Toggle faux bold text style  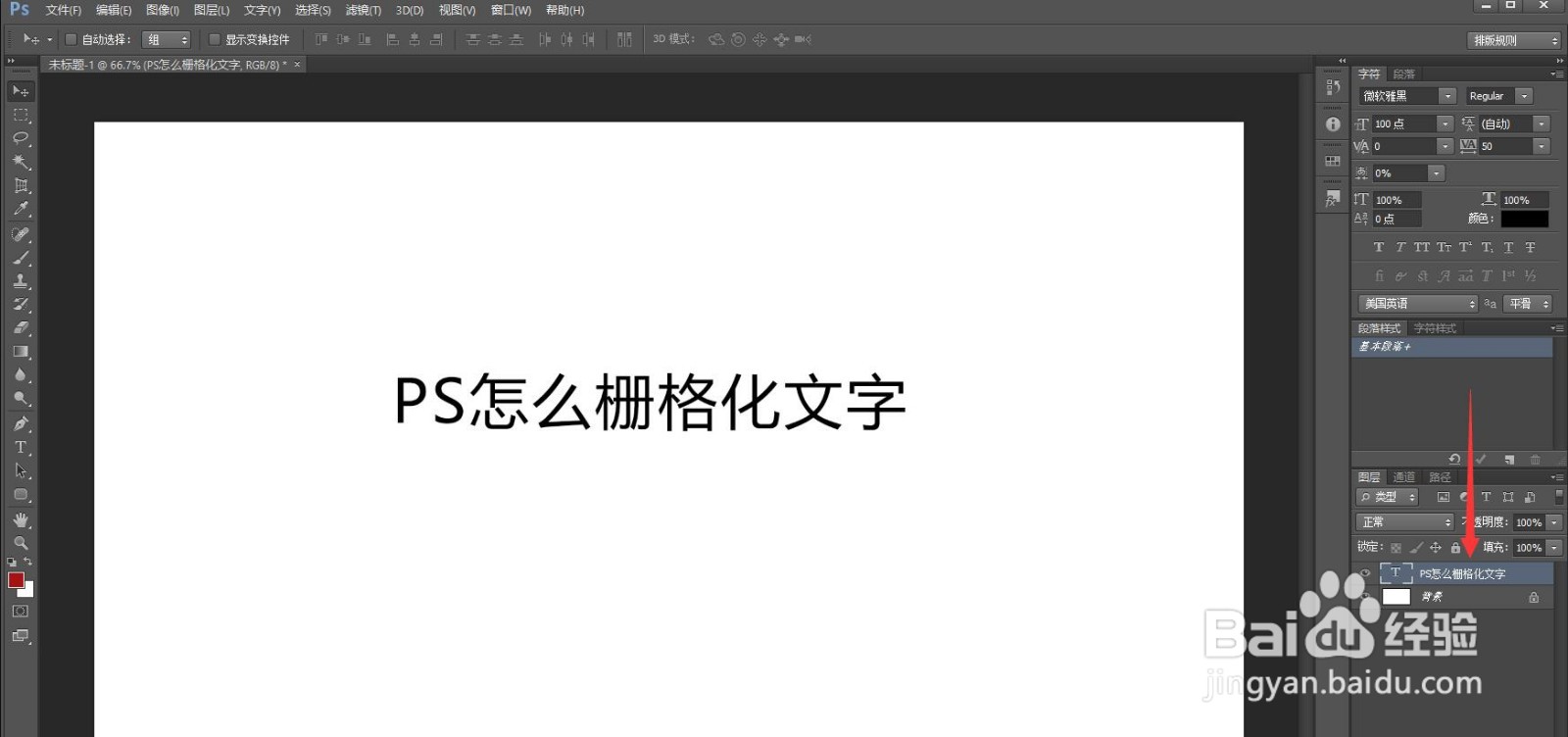tap(1379, 248)
